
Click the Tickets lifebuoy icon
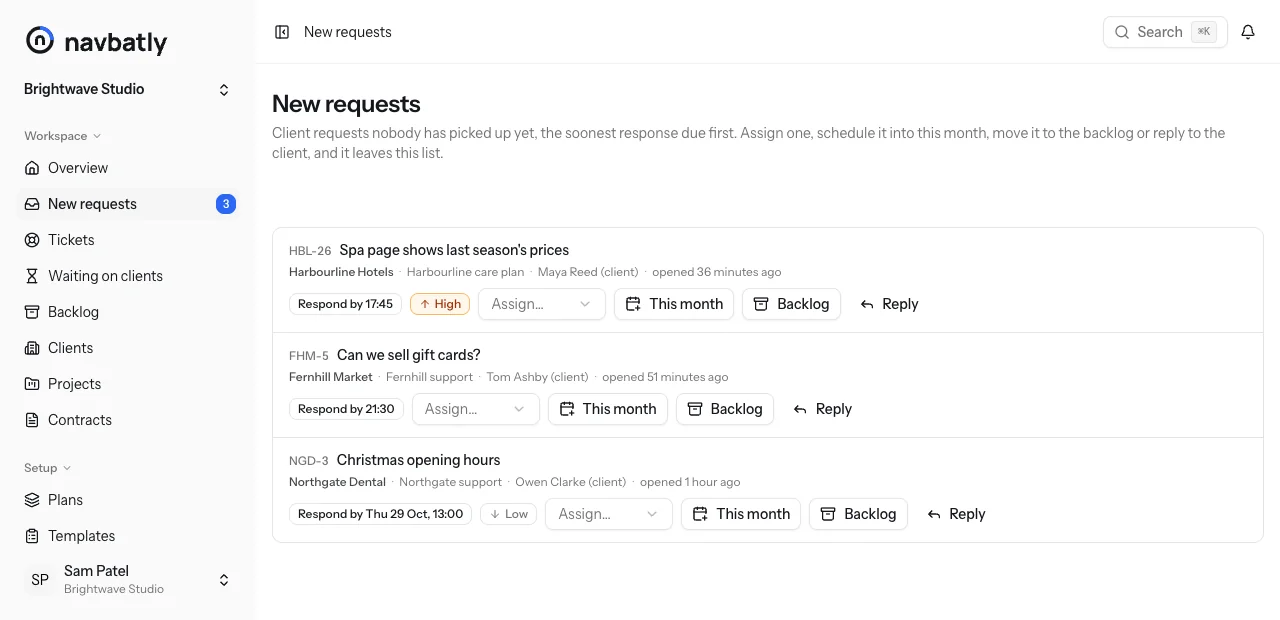pos(32,240)
